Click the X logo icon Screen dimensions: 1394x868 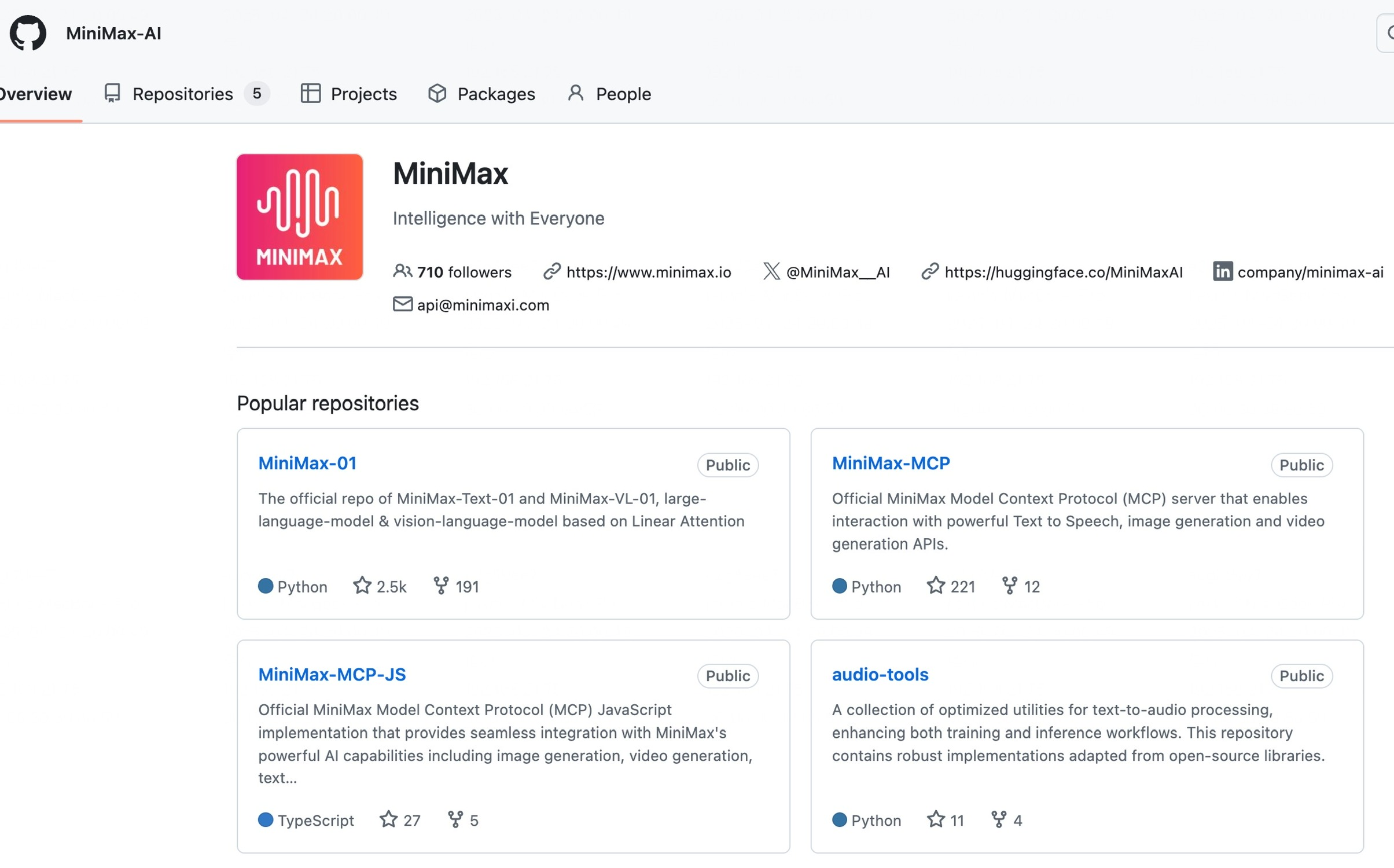pyautogui.click(x=771, y=271)
